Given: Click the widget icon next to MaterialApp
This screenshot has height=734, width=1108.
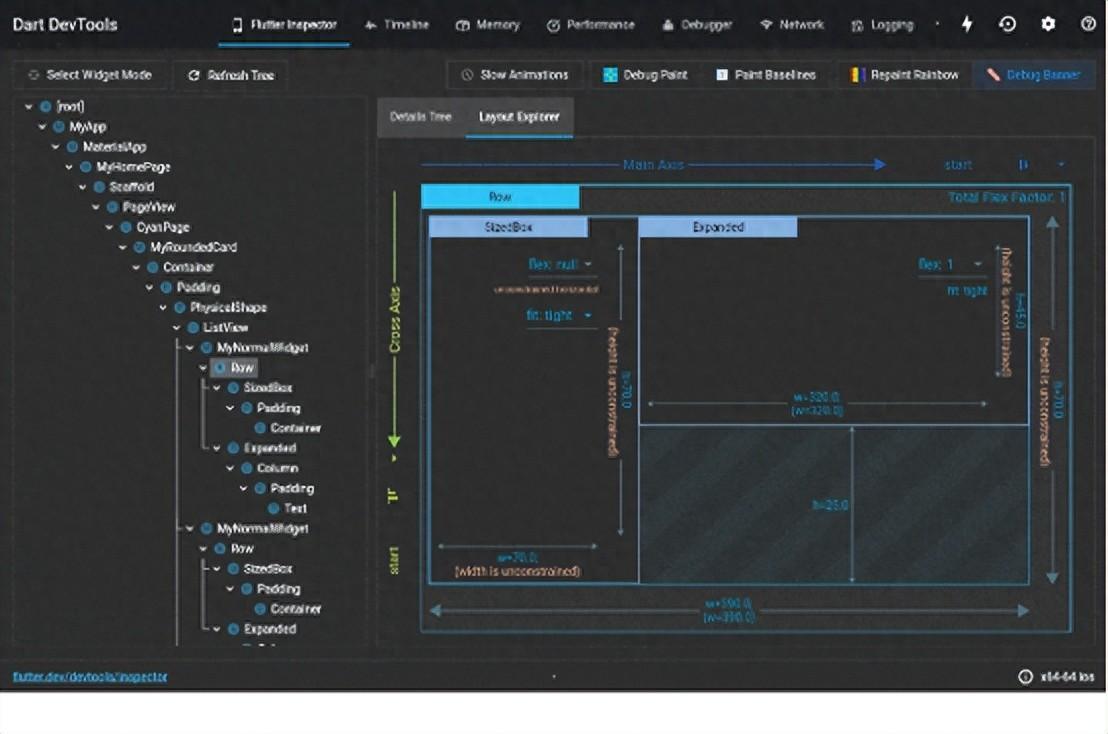Looking at the screenshot, I should [72, 147].
